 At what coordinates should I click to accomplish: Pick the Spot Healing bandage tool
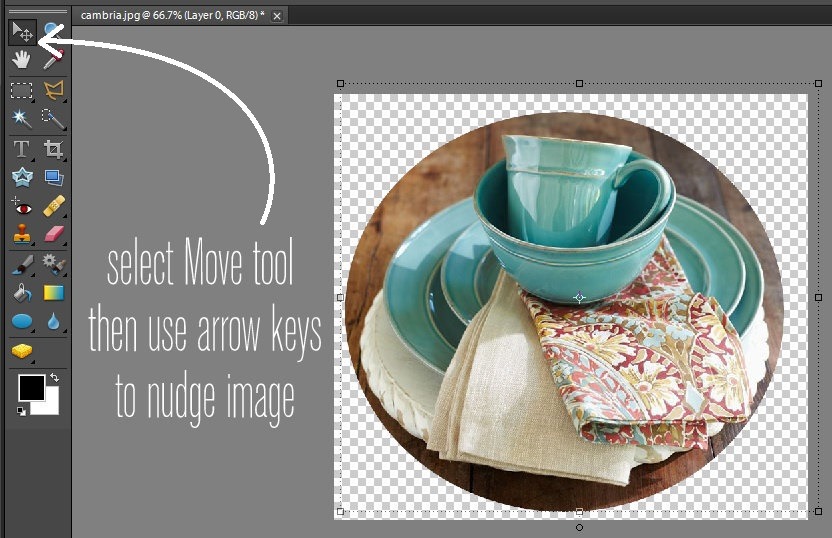point(53,207)
